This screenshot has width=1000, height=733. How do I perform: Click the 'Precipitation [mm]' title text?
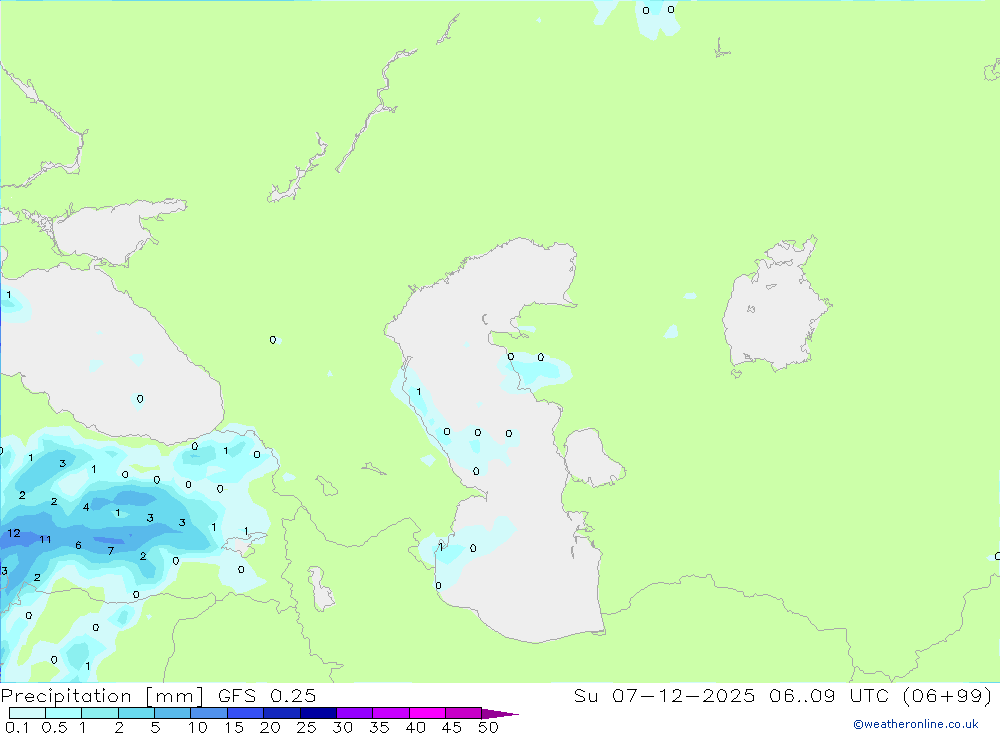point(102,696)
